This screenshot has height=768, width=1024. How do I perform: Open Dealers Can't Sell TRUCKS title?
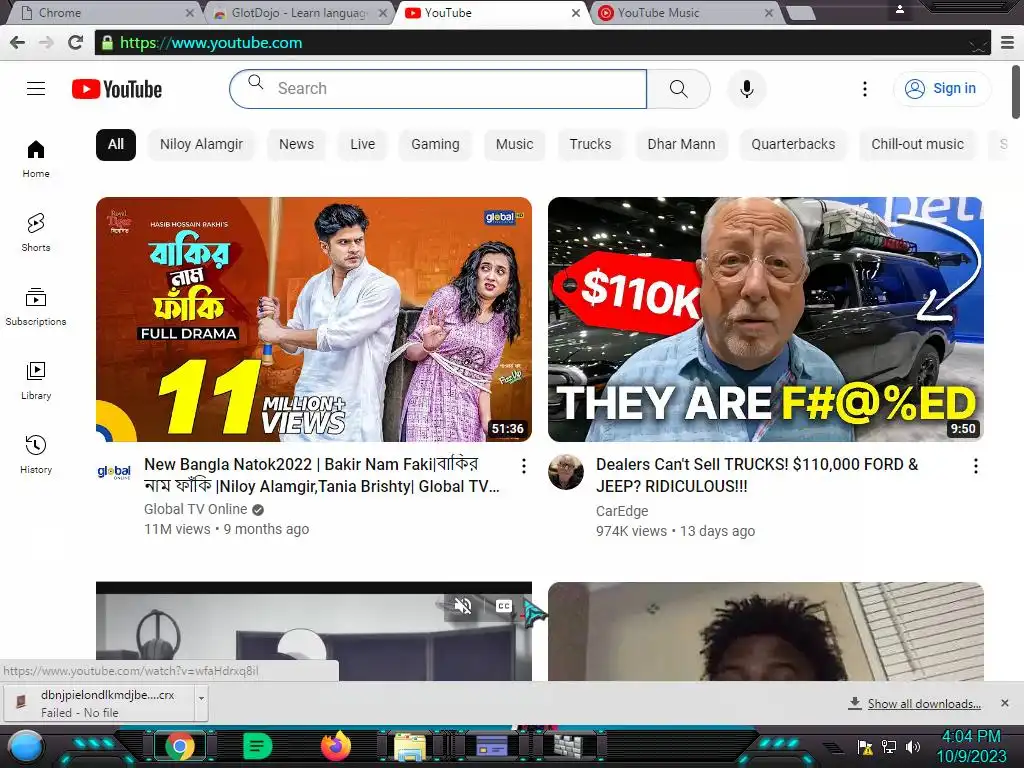point(757,475)
